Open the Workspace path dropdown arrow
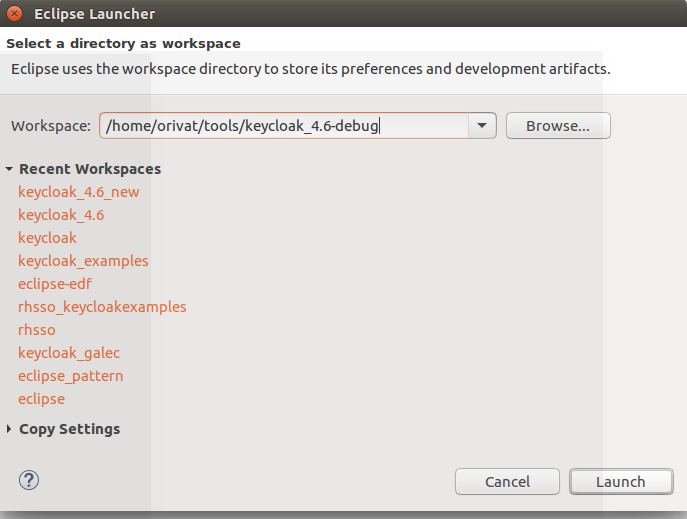687x519 pixels. point(482,126)
